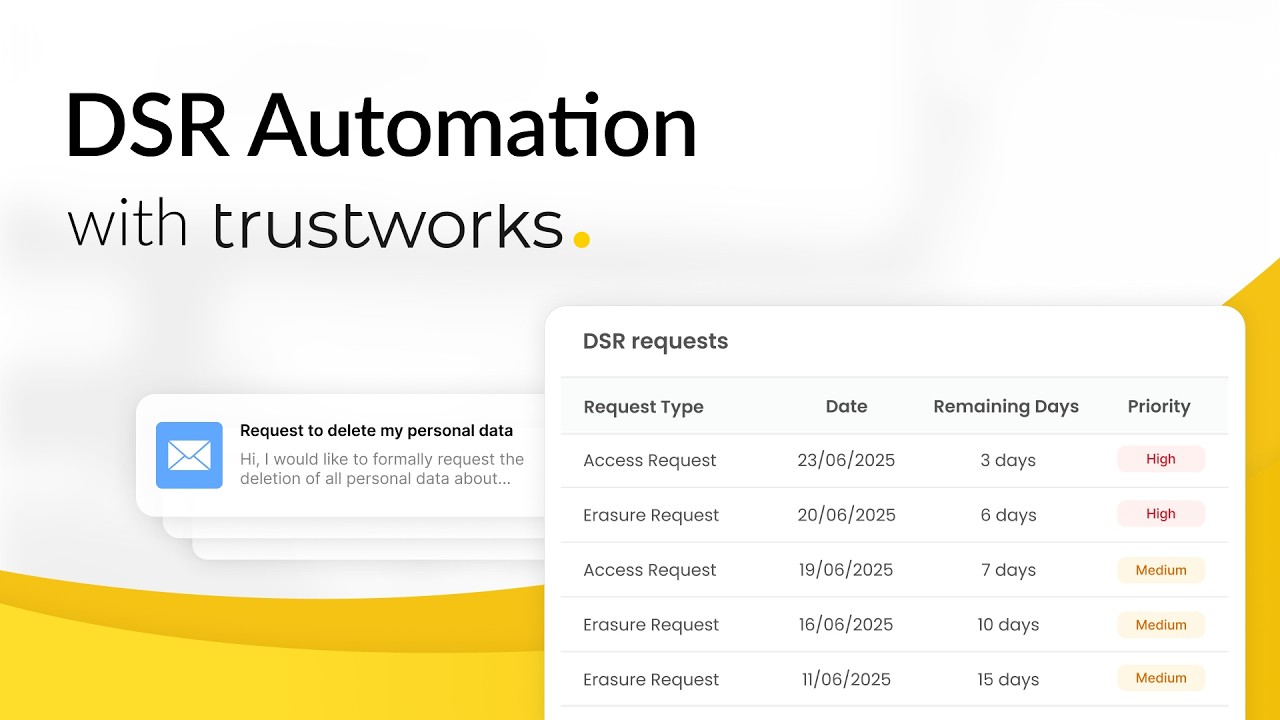Click the '10 days' remaining value
1280x720 pixels.
1007,625
